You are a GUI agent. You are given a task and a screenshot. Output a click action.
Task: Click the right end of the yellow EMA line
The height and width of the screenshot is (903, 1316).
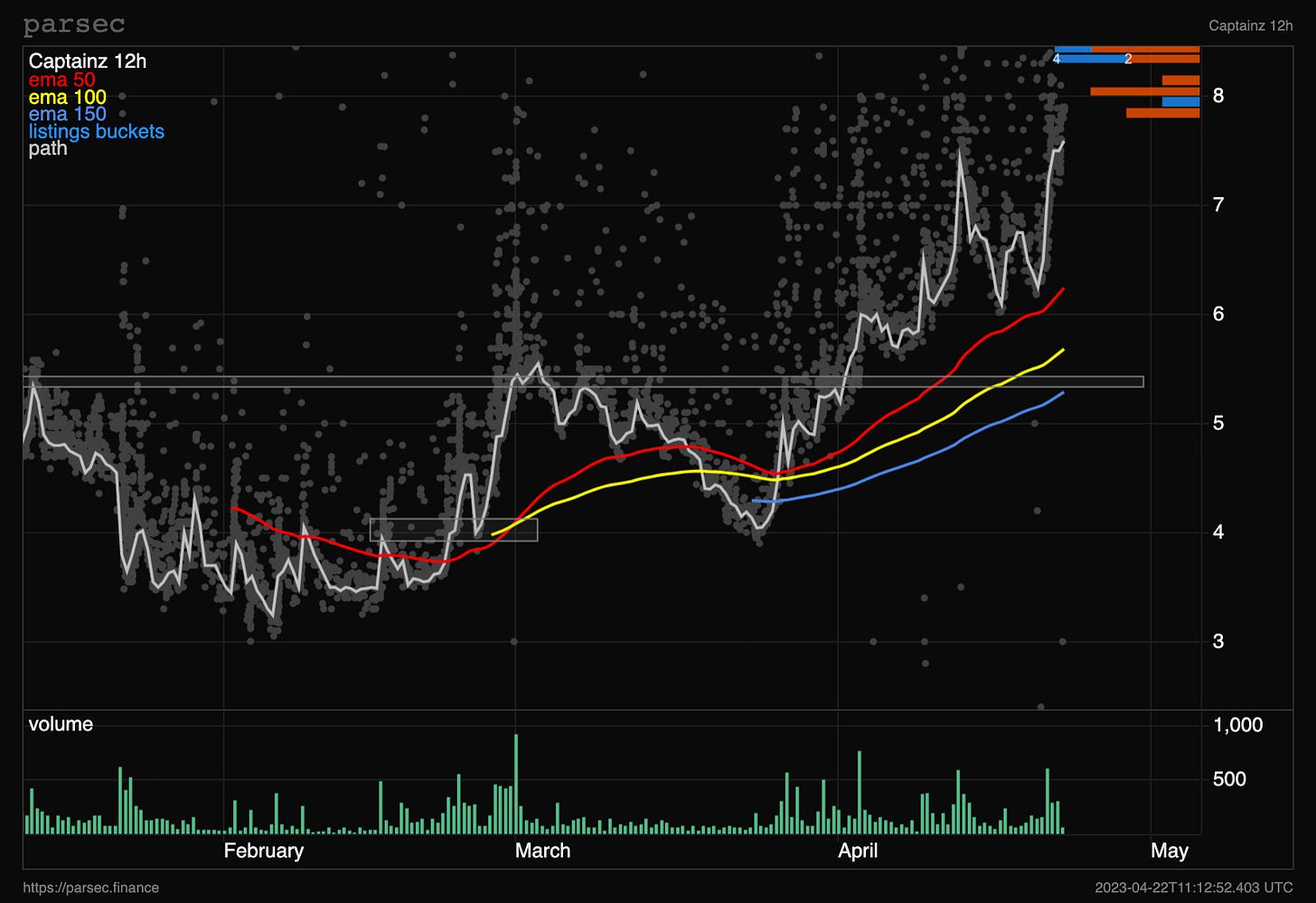[x=1063, y=349]
